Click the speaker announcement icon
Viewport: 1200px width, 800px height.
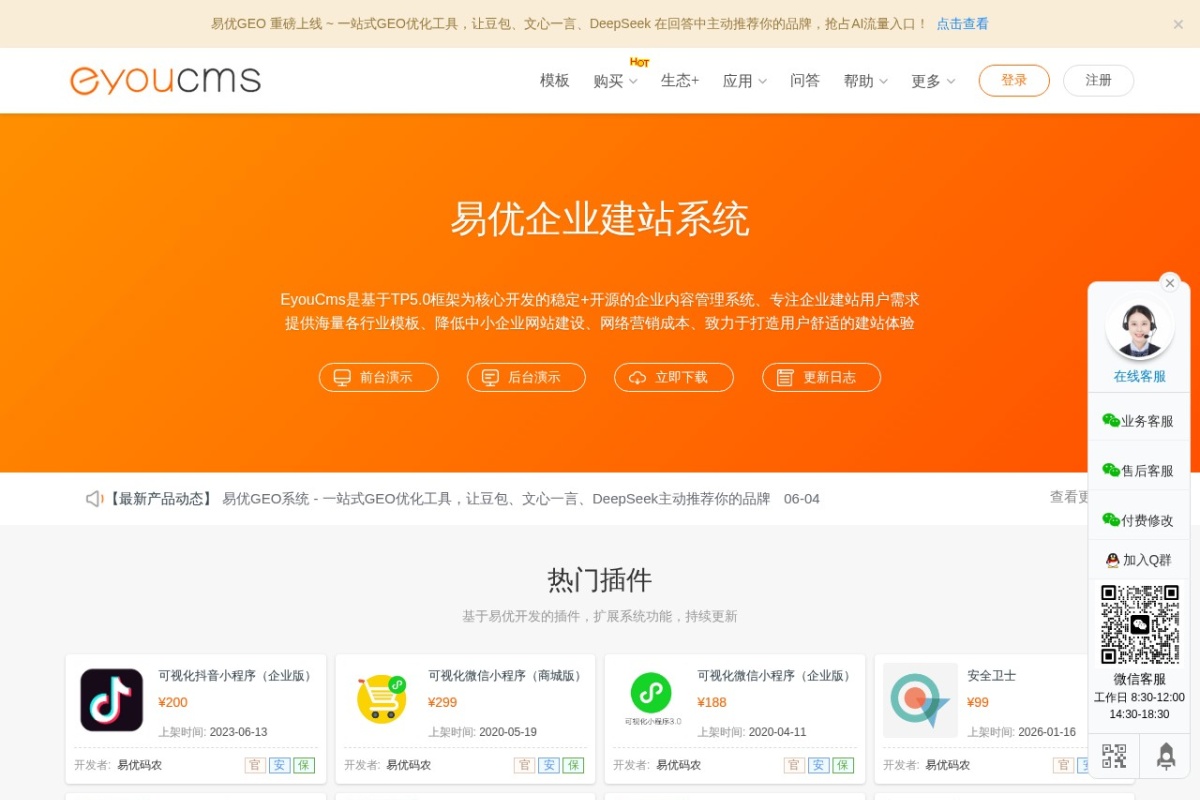(x=94, y=498)
